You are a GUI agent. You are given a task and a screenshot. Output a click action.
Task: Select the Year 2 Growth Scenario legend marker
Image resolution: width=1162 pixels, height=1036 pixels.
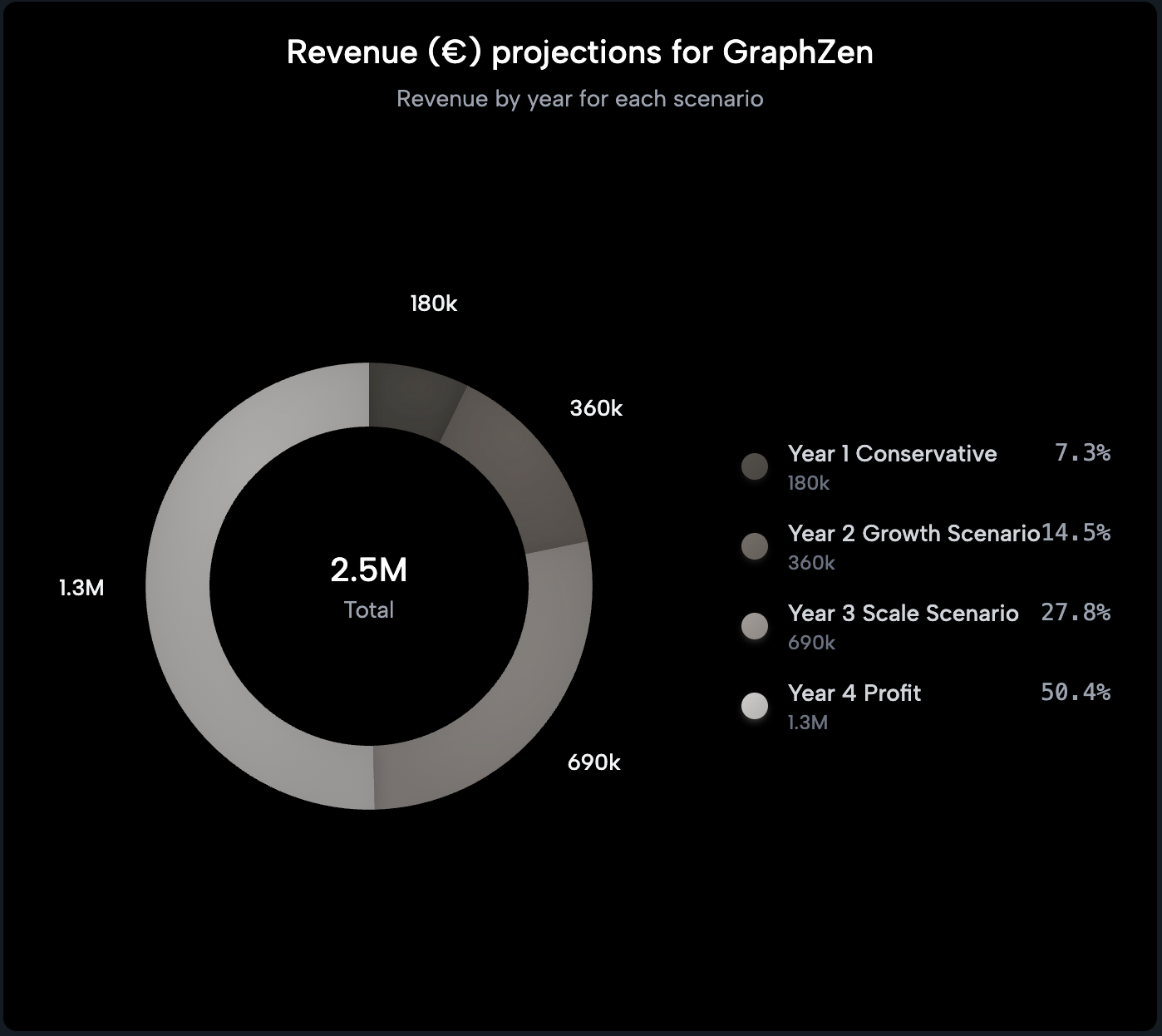pyautogui.click(x=755, y=546)
